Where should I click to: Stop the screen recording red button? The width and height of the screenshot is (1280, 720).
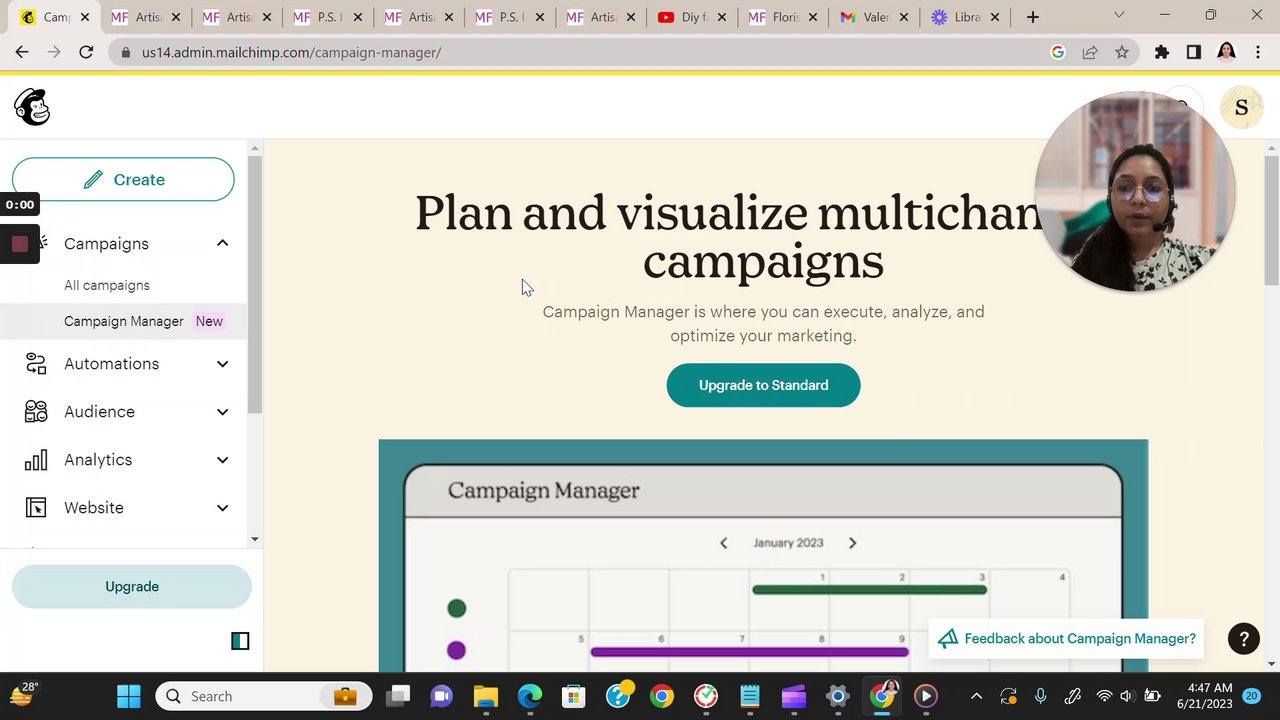click(x=20, y=244)
